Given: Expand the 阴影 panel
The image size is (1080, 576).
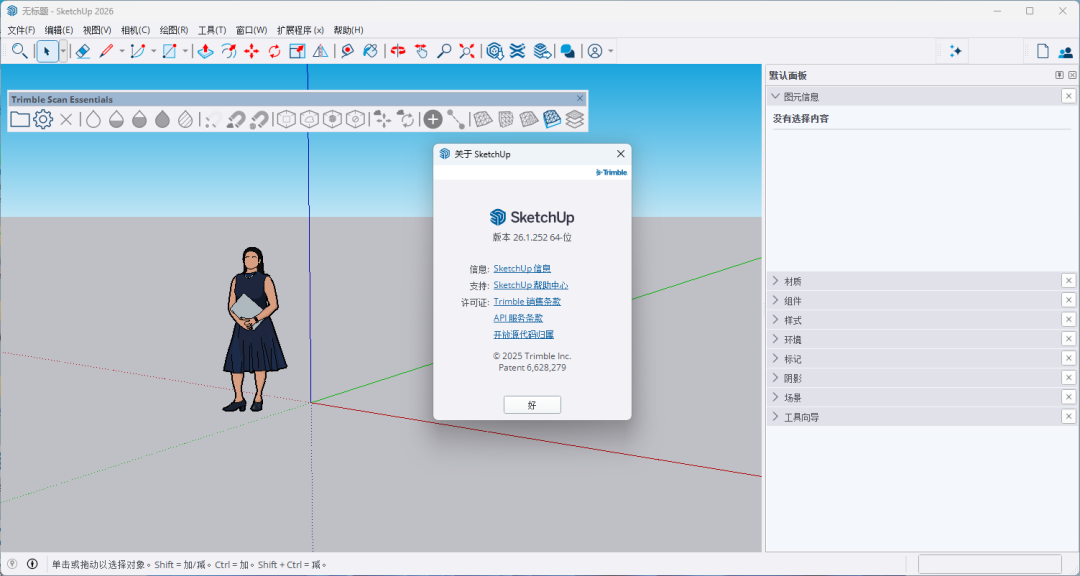Looking at the screenshot, I should coord(776,378).
